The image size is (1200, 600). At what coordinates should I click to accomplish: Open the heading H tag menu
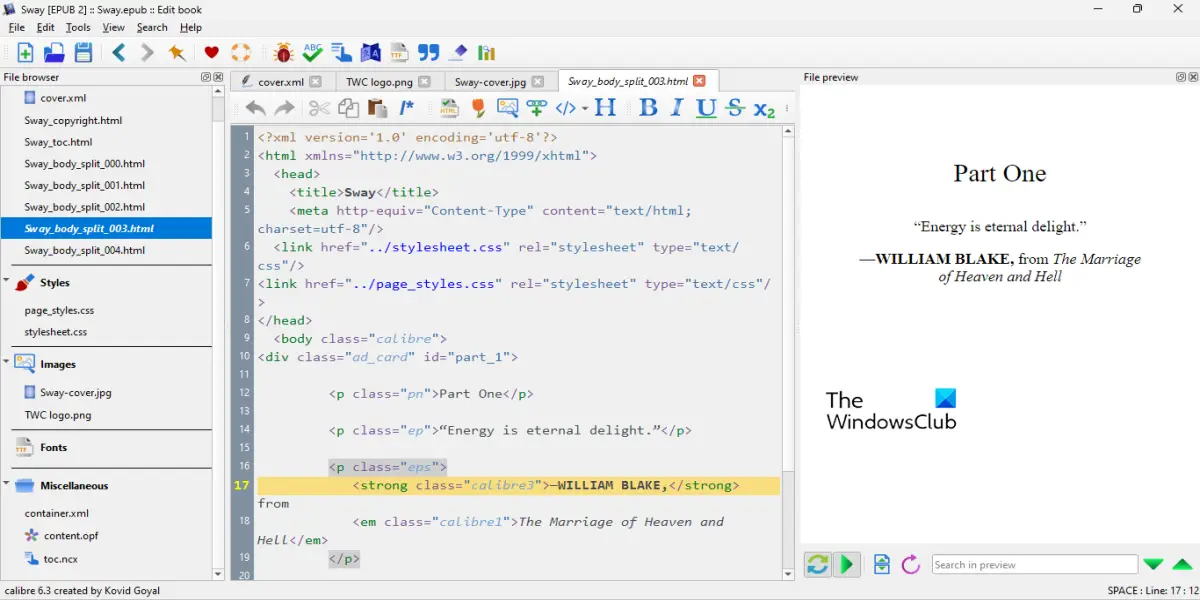[605, 108]
